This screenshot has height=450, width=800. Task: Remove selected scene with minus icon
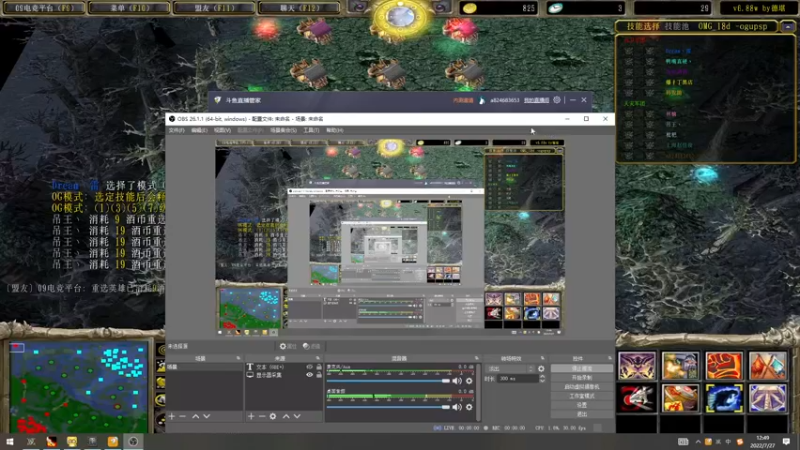[x=182, y=416]
